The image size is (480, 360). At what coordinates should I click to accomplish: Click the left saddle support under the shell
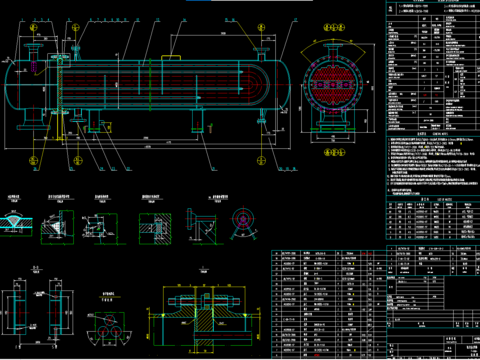94,121
